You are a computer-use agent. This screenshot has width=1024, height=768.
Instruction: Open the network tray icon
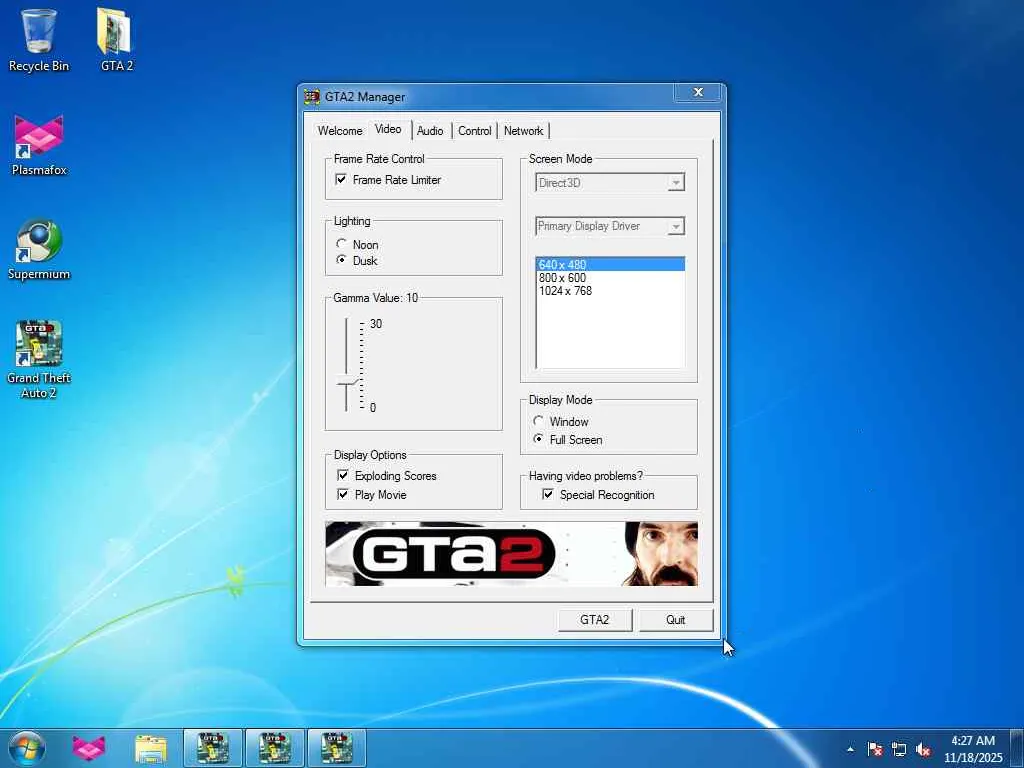pyautogui.click(x=899, y=749)
